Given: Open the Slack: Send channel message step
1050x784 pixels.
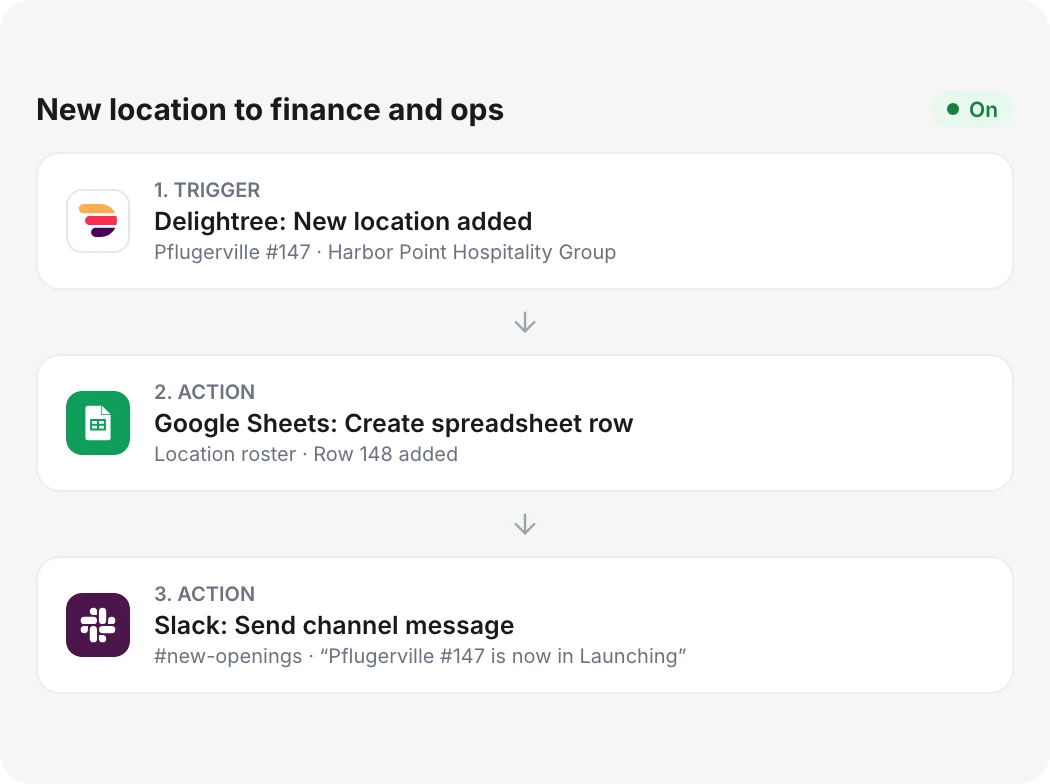Looking at the screenshot, I should [x=525, y=625].
